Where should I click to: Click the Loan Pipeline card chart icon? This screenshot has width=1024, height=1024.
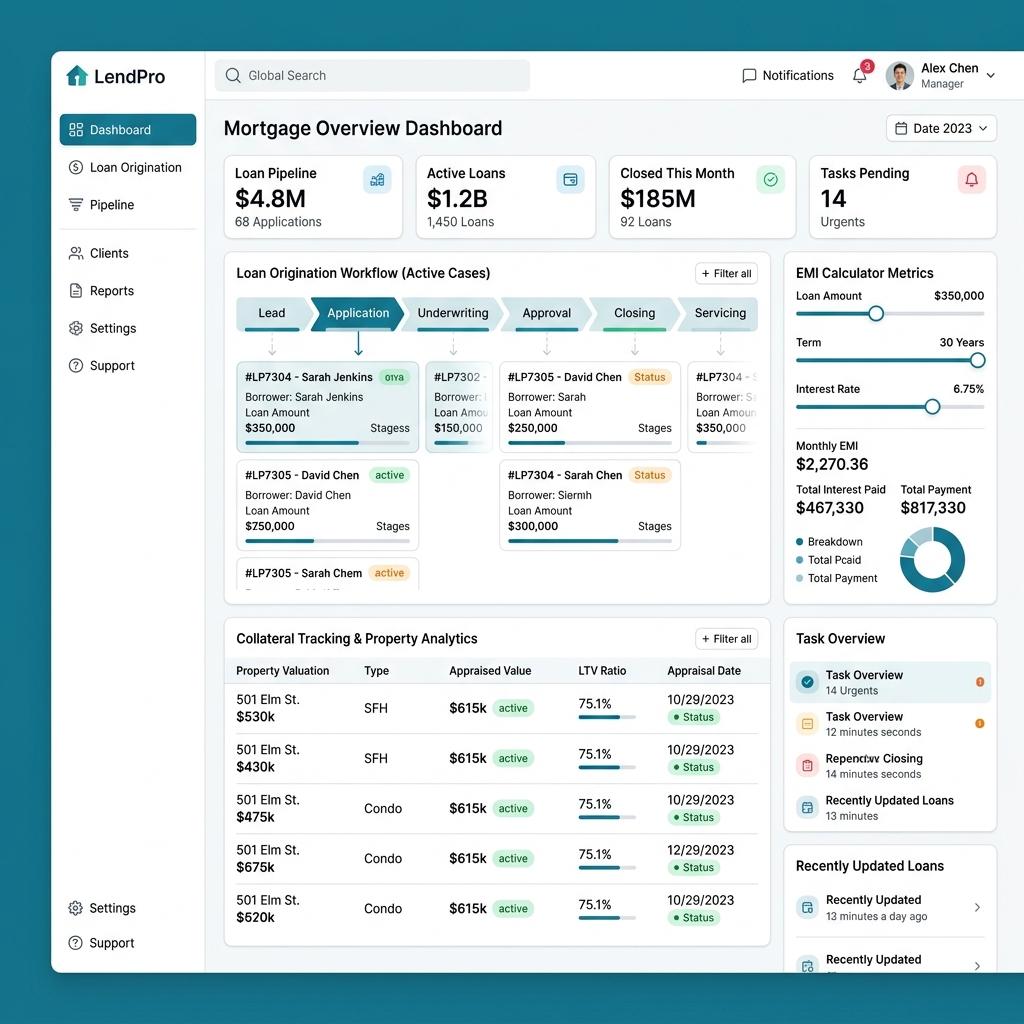[377, 180]
